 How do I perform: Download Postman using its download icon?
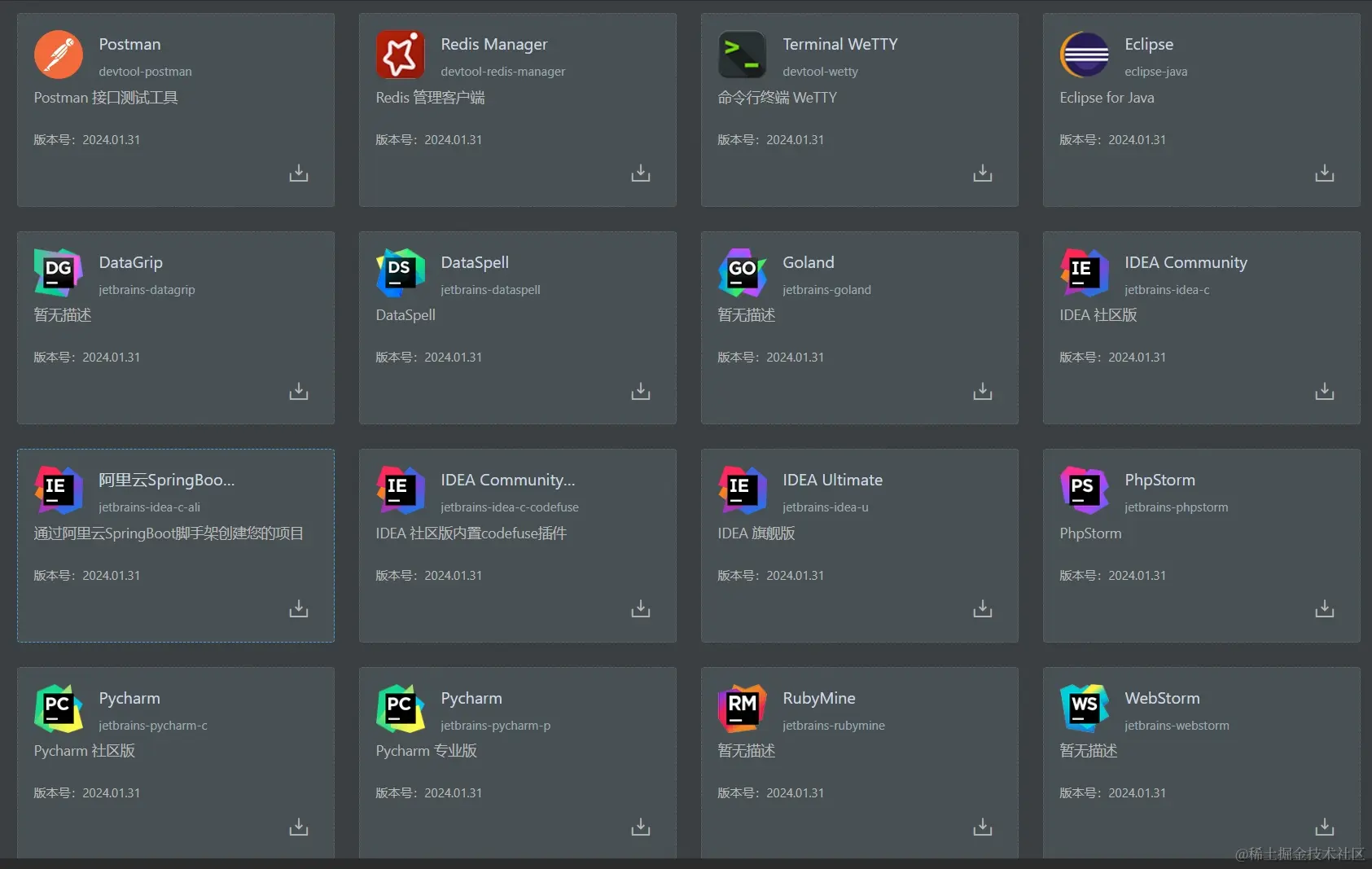(299, 173)
